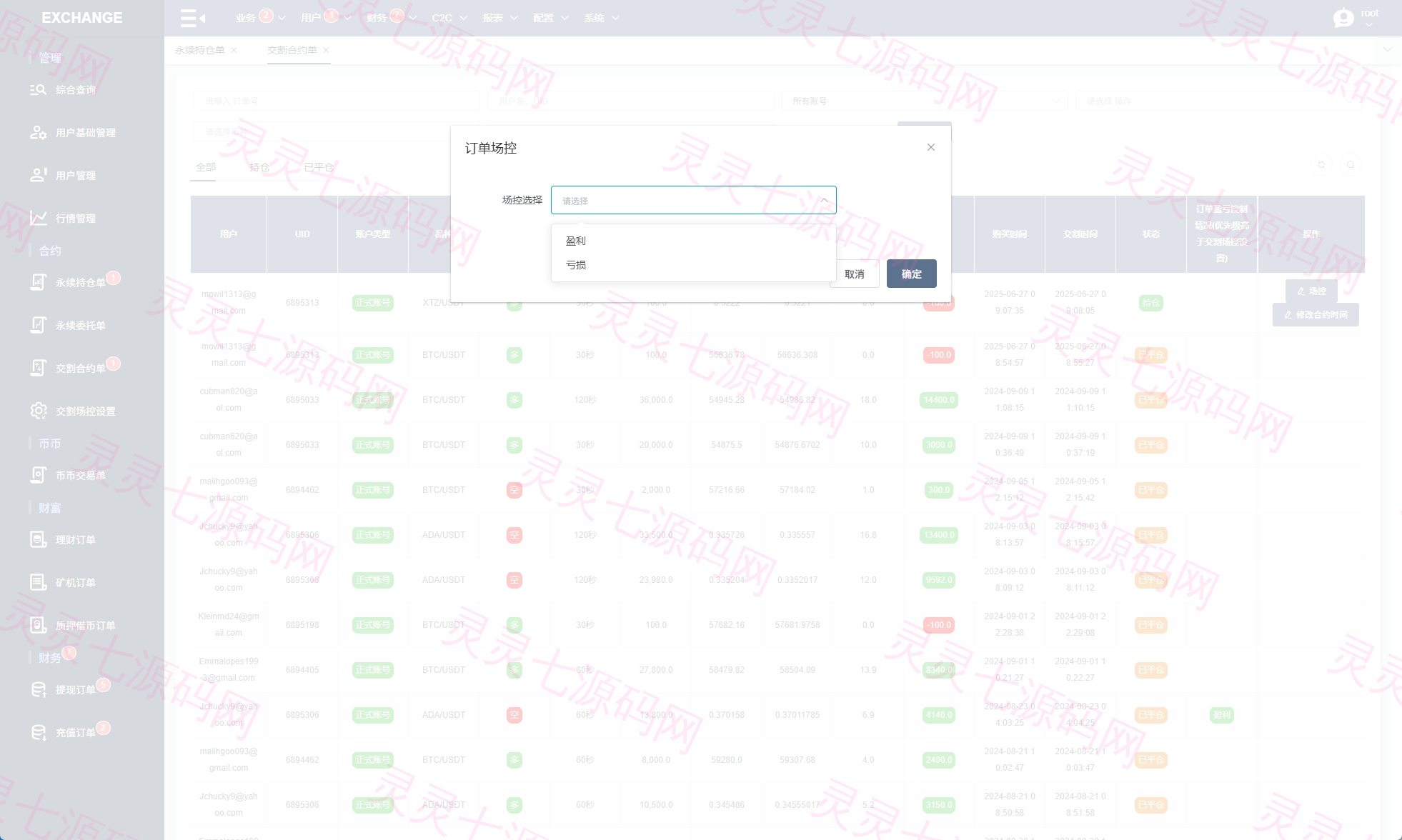Click the username UID search field

point(631,101)
